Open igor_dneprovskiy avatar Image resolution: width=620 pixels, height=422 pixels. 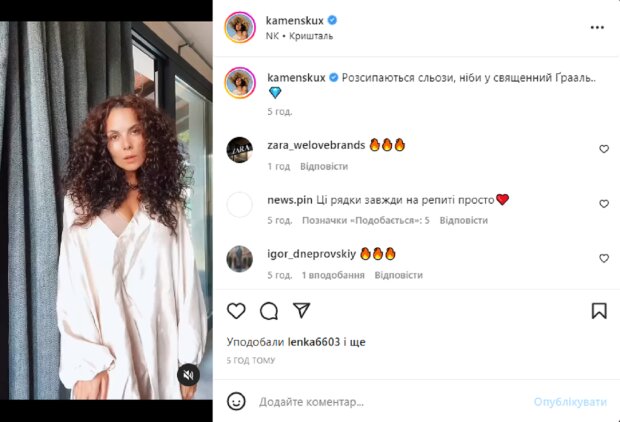(x=240, y=259)
